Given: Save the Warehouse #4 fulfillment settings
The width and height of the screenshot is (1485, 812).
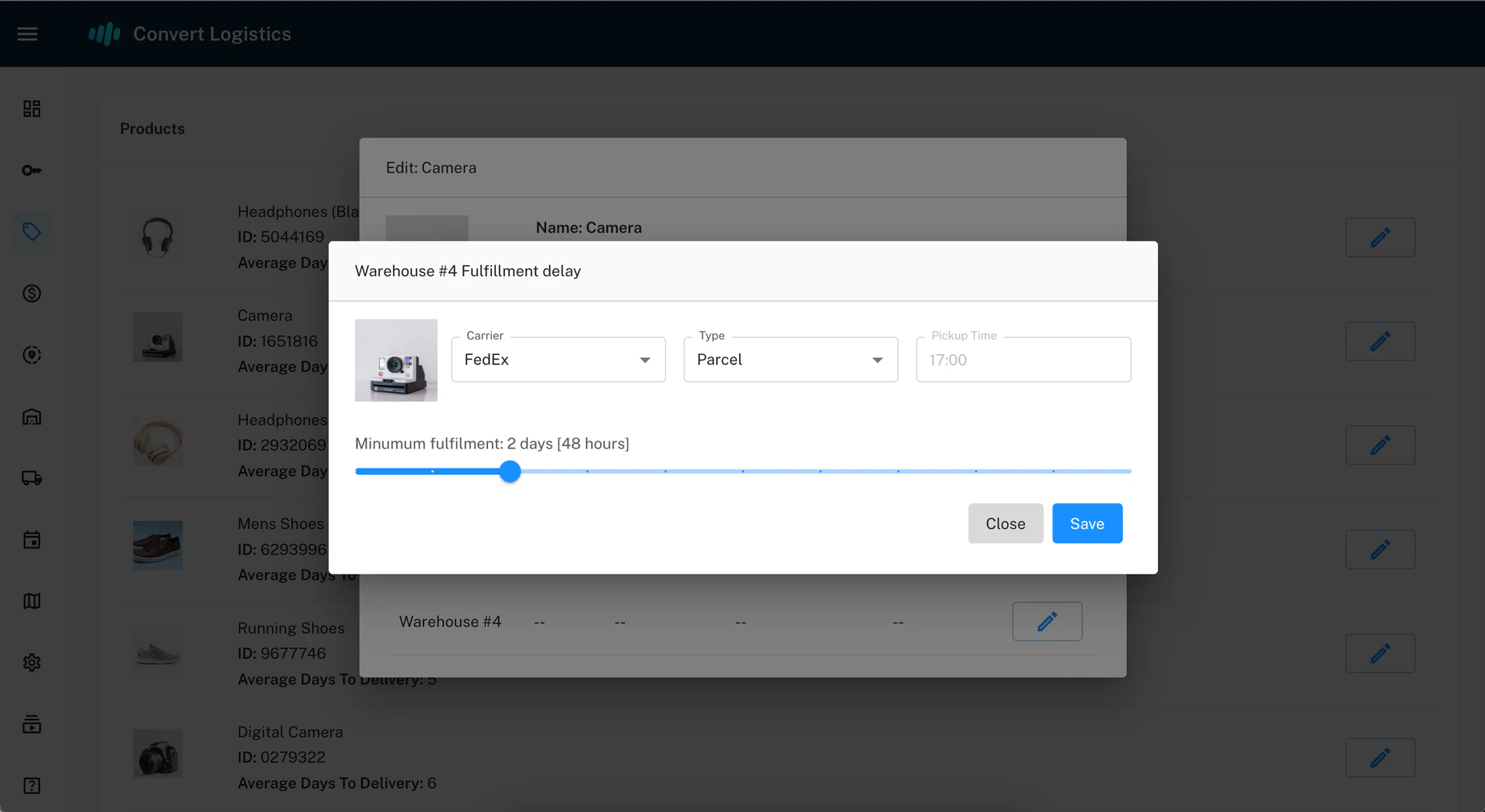Looking at the screenshot, I should (x=1087, y=524).
